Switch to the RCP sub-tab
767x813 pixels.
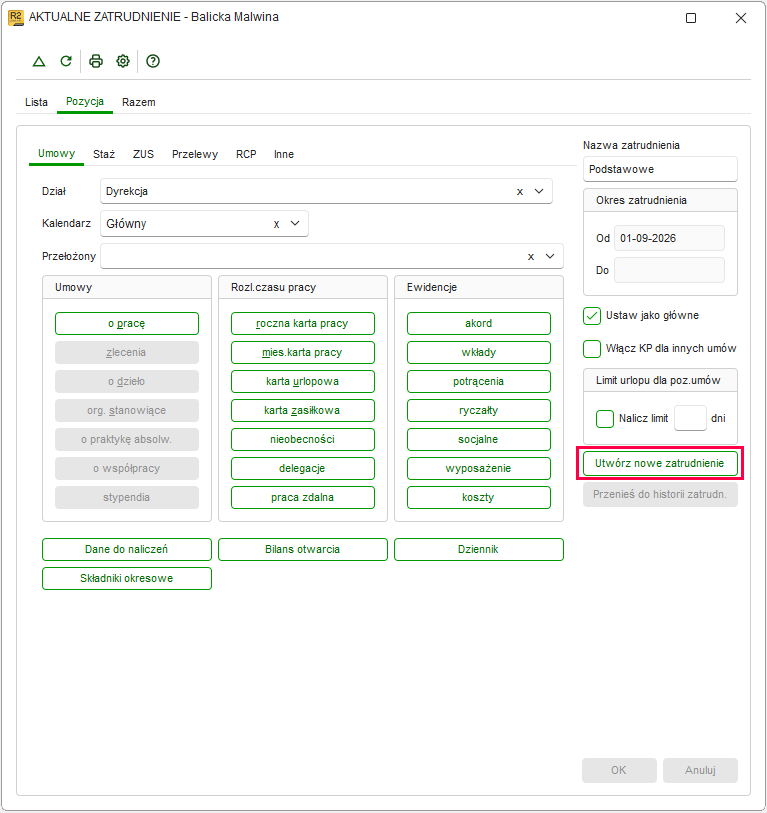[246, 155]
